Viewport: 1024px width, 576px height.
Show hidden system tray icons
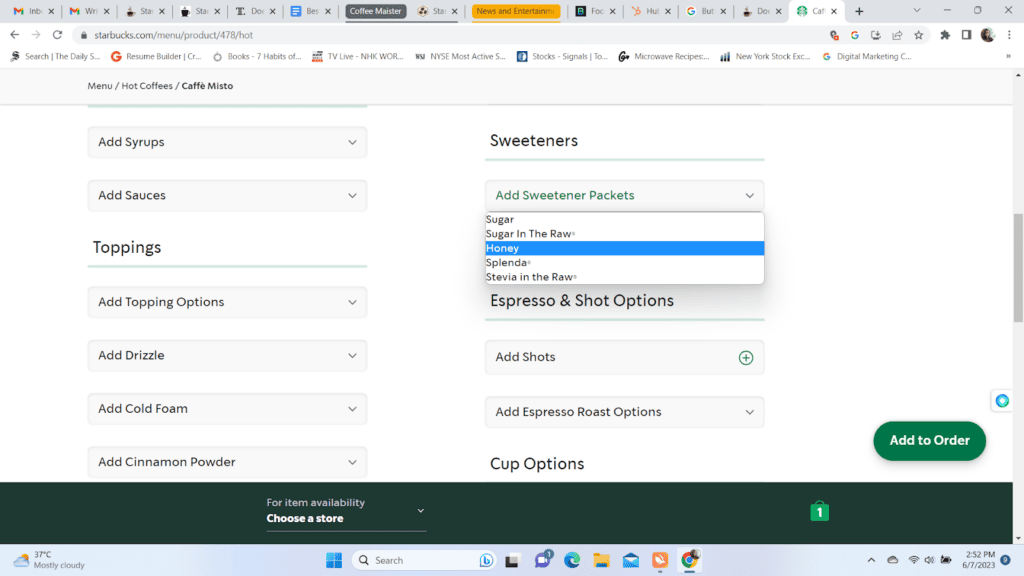click(871, 560)
